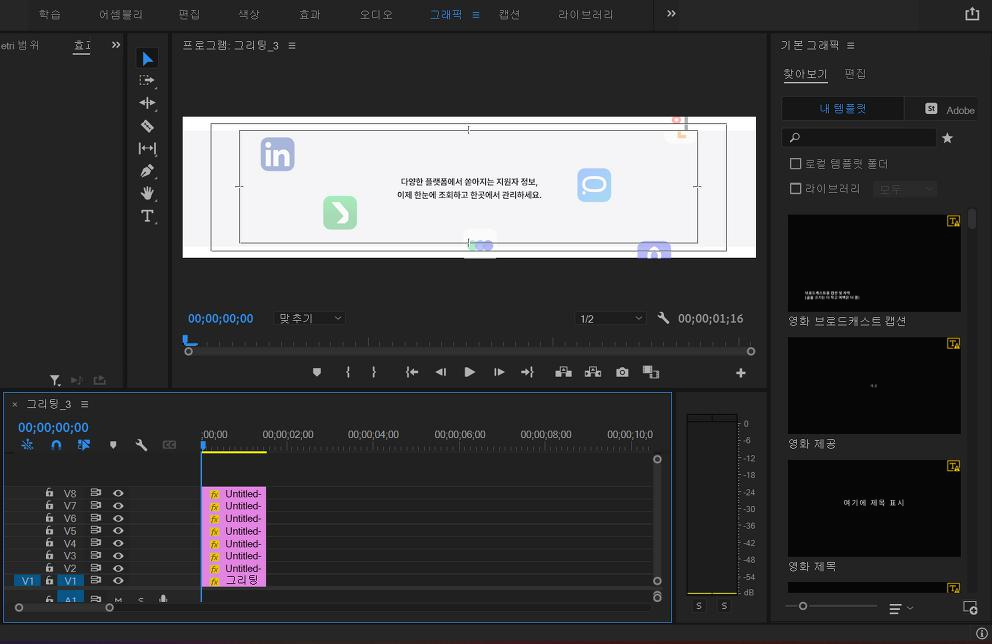The height and width of the screenshot is (644, 992).
Task: Enable 로컬 템플릿 폴더 checkbox
Action: click(x=795, y=164)
